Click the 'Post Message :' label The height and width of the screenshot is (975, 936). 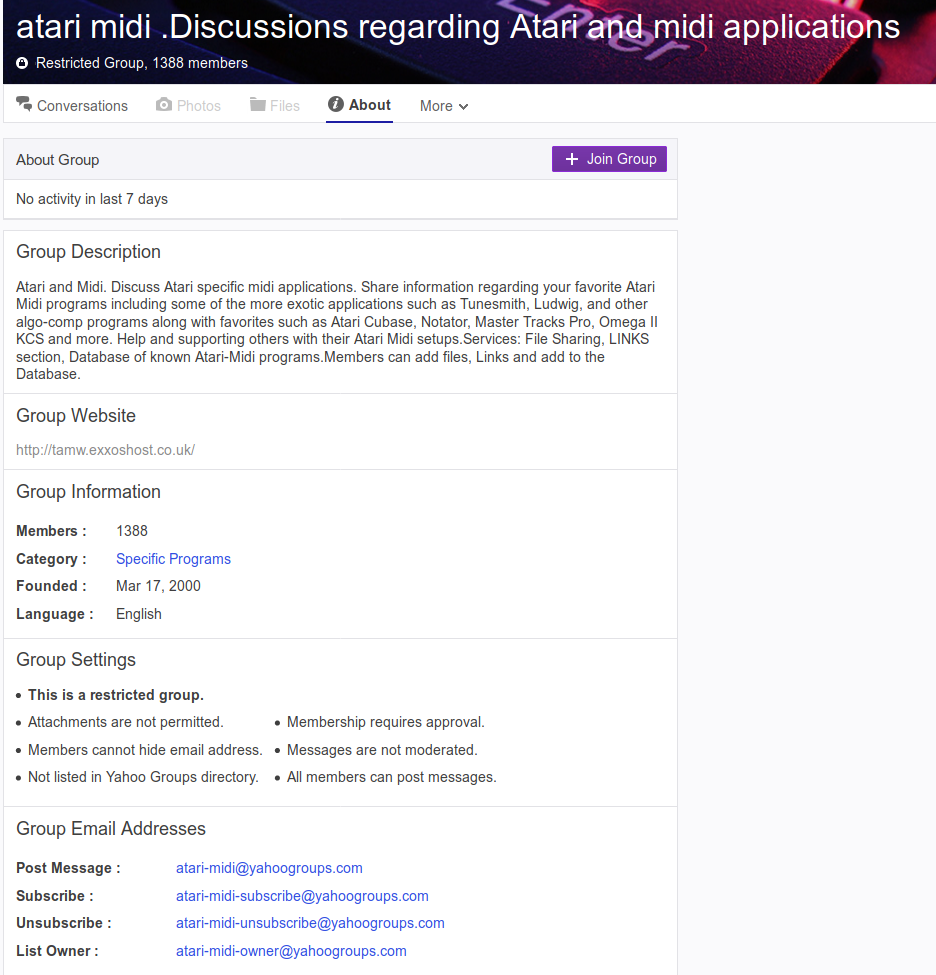(x=68, y=867)
